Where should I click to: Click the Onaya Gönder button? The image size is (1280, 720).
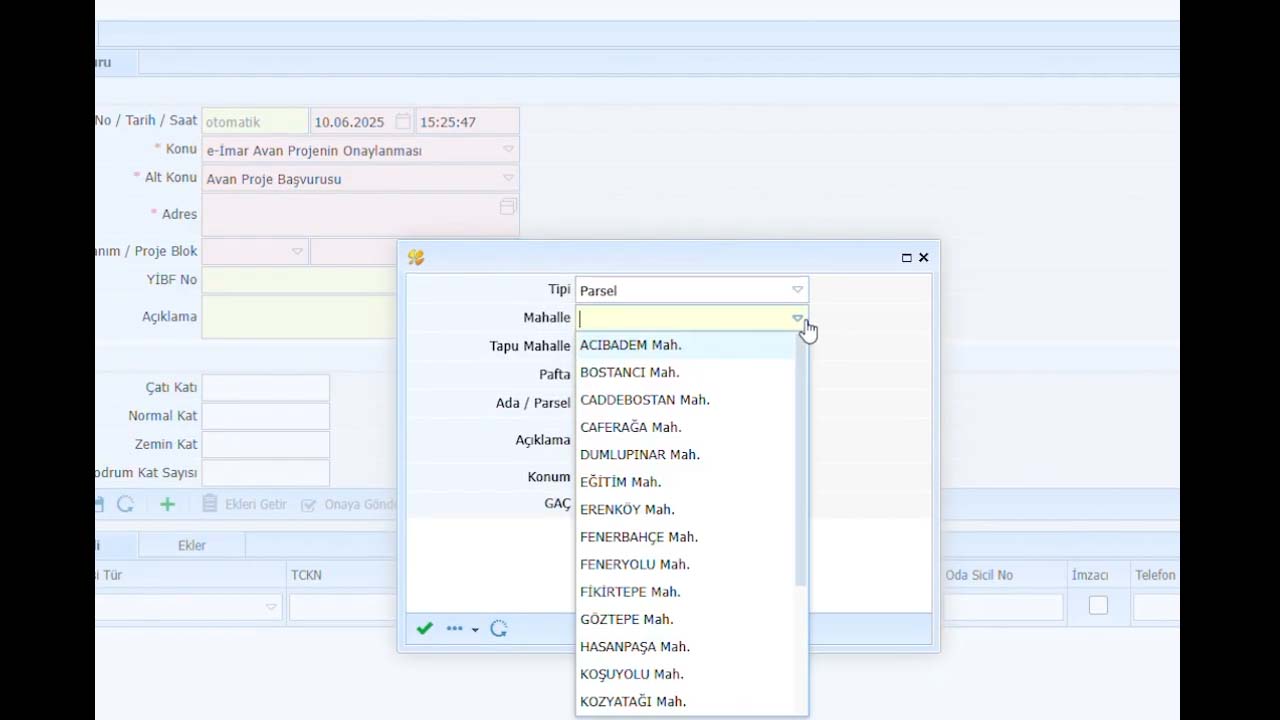click(349, 504)
